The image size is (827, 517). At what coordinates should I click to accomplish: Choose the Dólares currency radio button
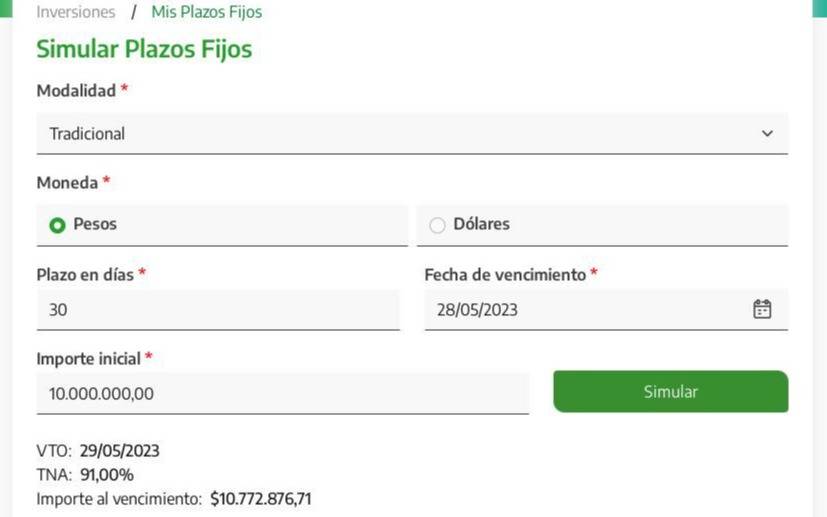tap(437, 225)
